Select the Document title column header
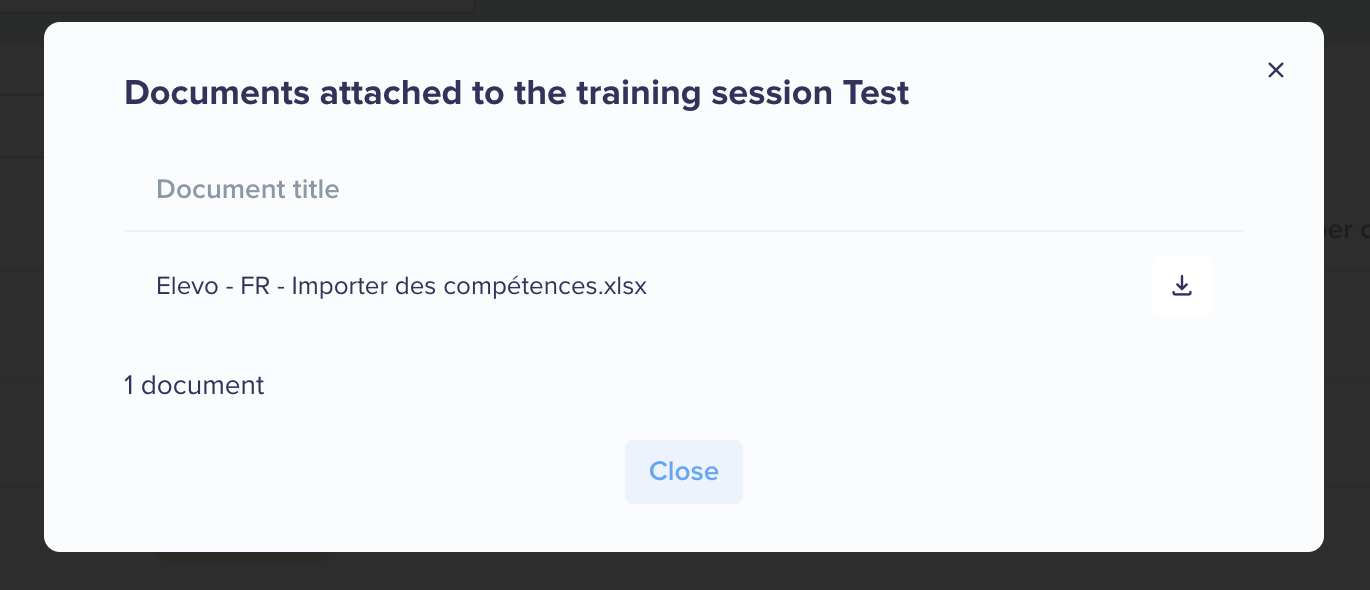 coord(248,189)
